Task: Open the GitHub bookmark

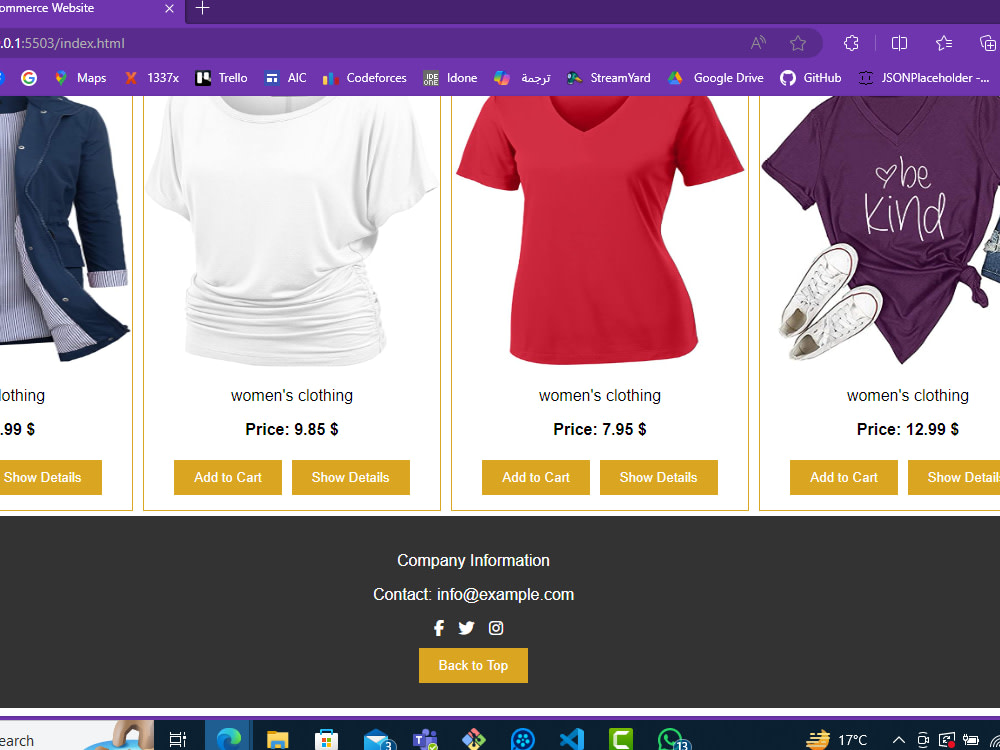Action: click(x=810, y=77)
